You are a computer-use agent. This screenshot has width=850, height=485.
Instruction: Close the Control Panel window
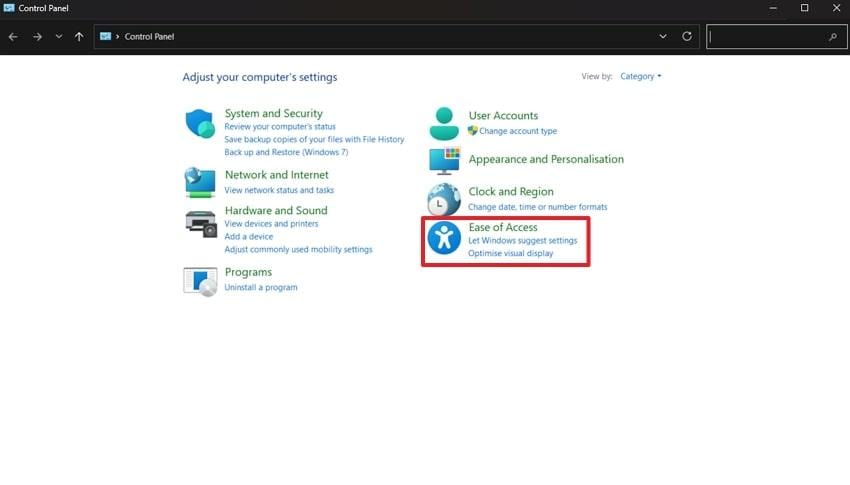[x=836, y=8]
